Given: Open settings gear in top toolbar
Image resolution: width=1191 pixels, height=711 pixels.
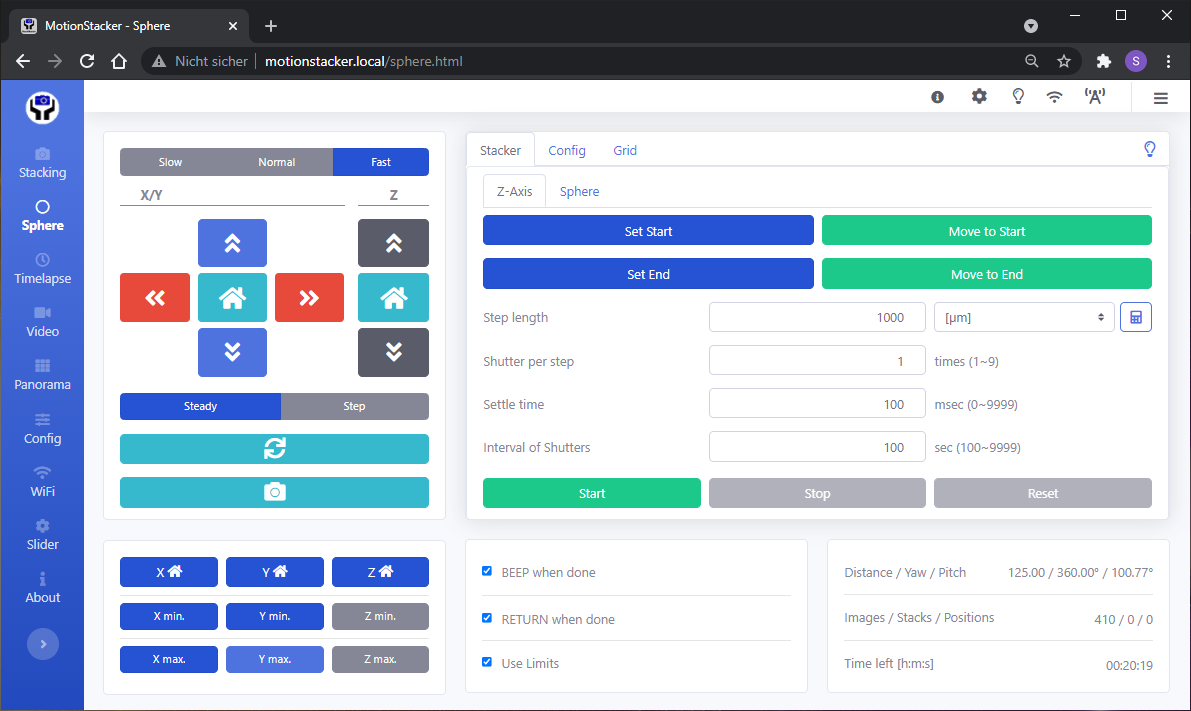Looking at the screenshot, I should [979, 97].
